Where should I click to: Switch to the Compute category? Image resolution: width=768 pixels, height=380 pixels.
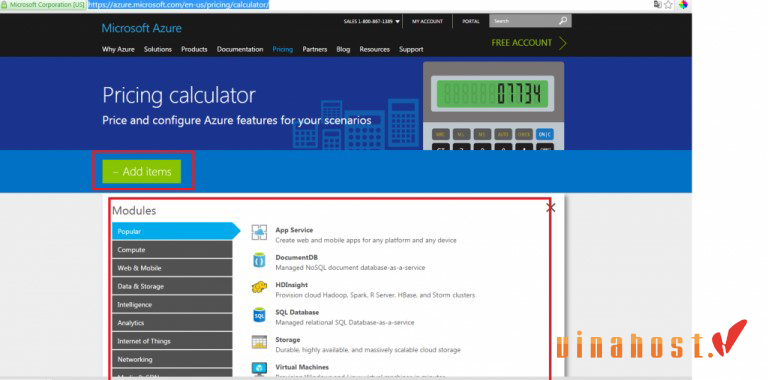click(172, 250)
